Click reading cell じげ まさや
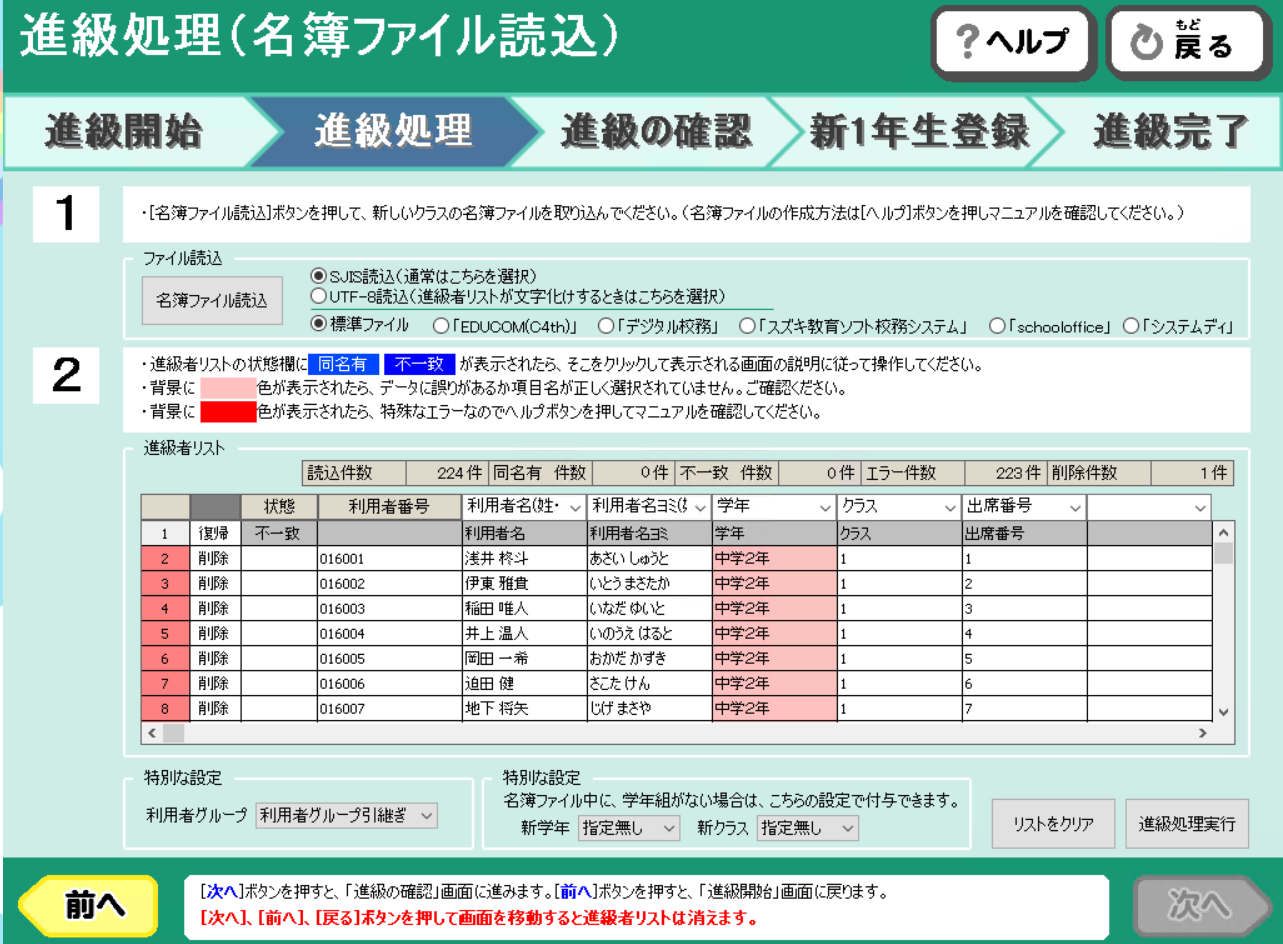The width and height of the screenshot is (1283, 944). [x=649, y=708]
